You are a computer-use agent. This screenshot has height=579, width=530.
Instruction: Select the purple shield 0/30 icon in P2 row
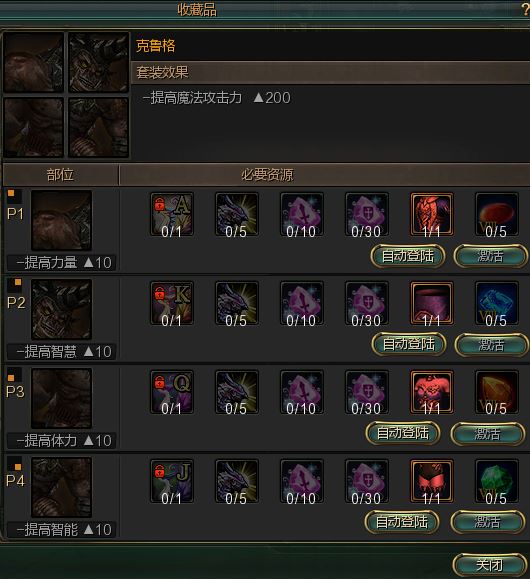[367, 303]
